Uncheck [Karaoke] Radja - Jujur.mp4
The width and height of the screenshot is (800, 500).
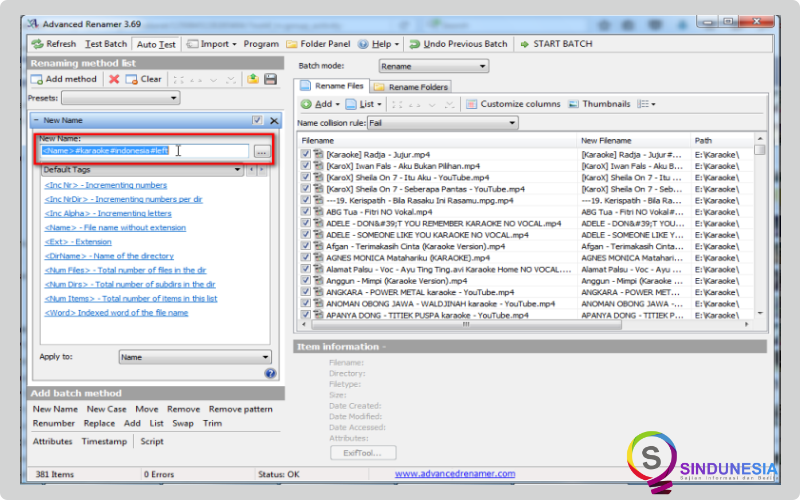point(305,154)
